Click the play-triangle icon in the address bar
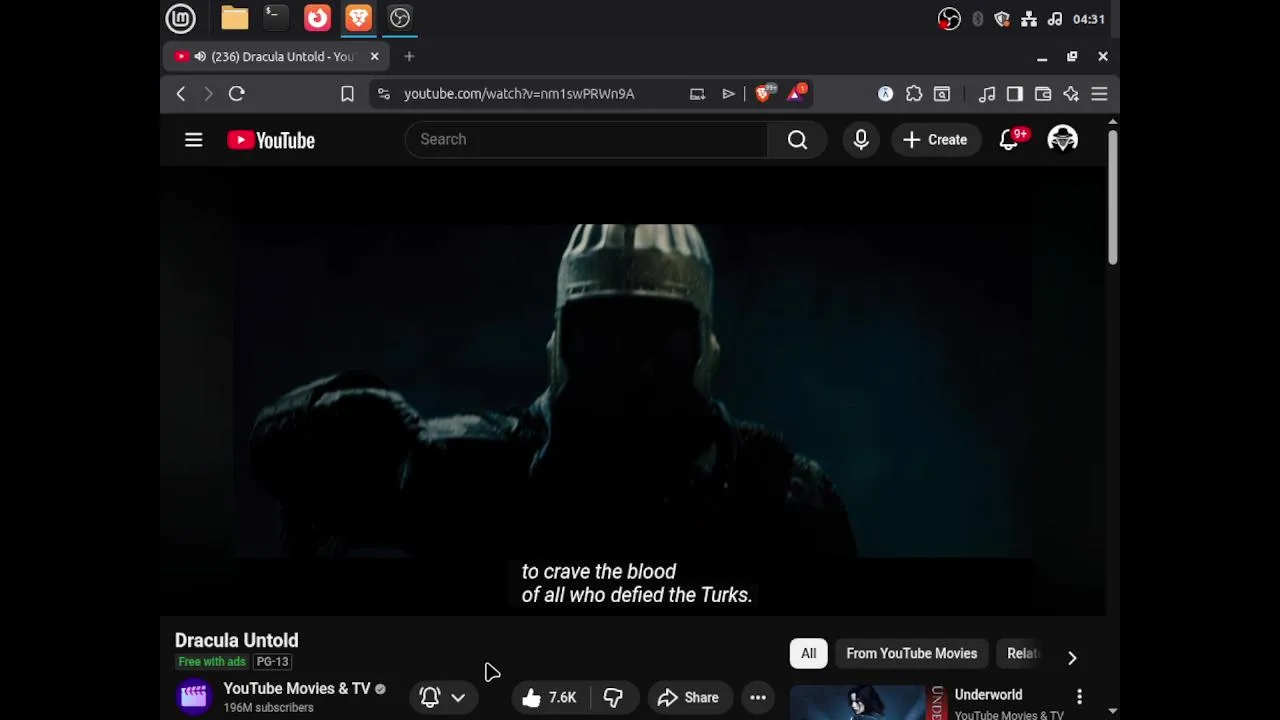The width and height of the screenshot is (1280, 720). [728, 94]
